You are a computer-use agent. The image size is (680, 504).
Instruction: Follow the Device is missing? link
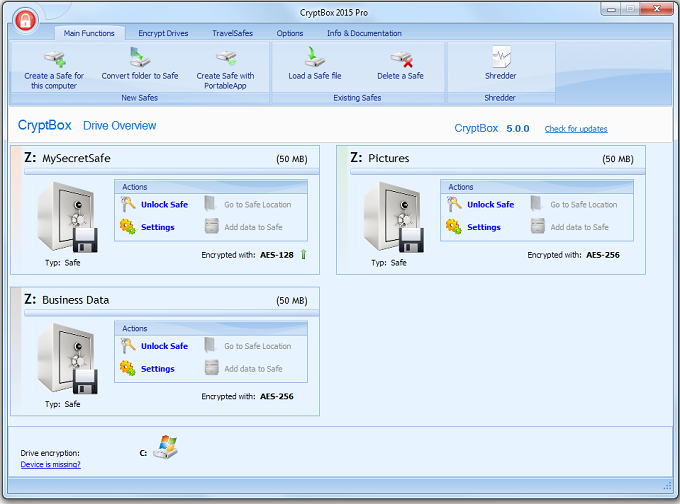(50, 464)
